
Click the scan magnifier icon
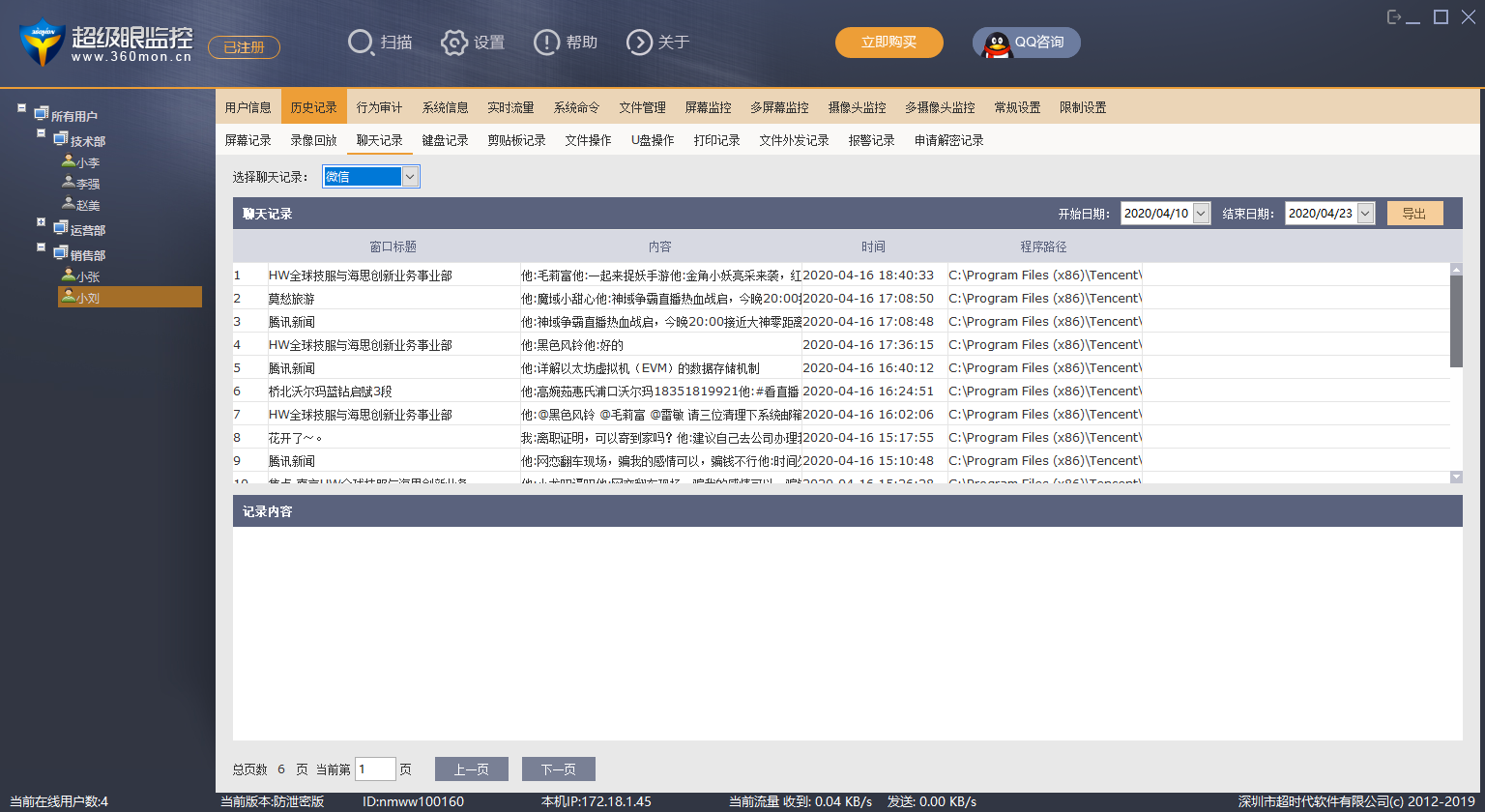361,43
